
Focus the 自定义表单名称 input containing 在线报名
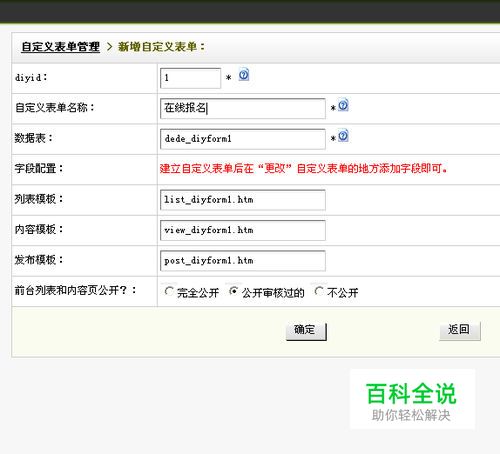(243, 108)
